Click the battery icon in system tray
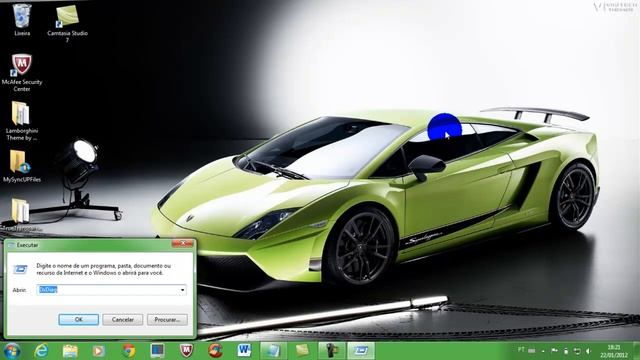The image size is (640, 360). [566, 351]
